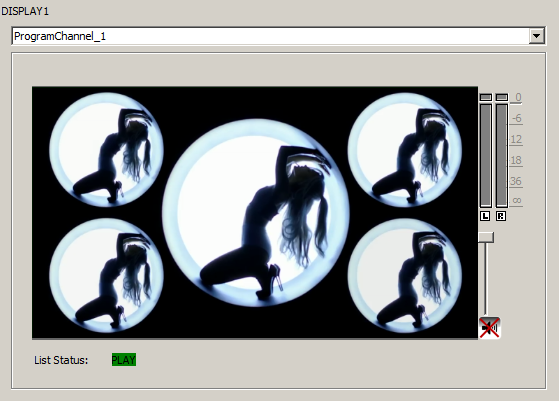The image size is (559, 401).
Task: Click the DISPLAY1 panel title
Action: (x=25, y=11)
